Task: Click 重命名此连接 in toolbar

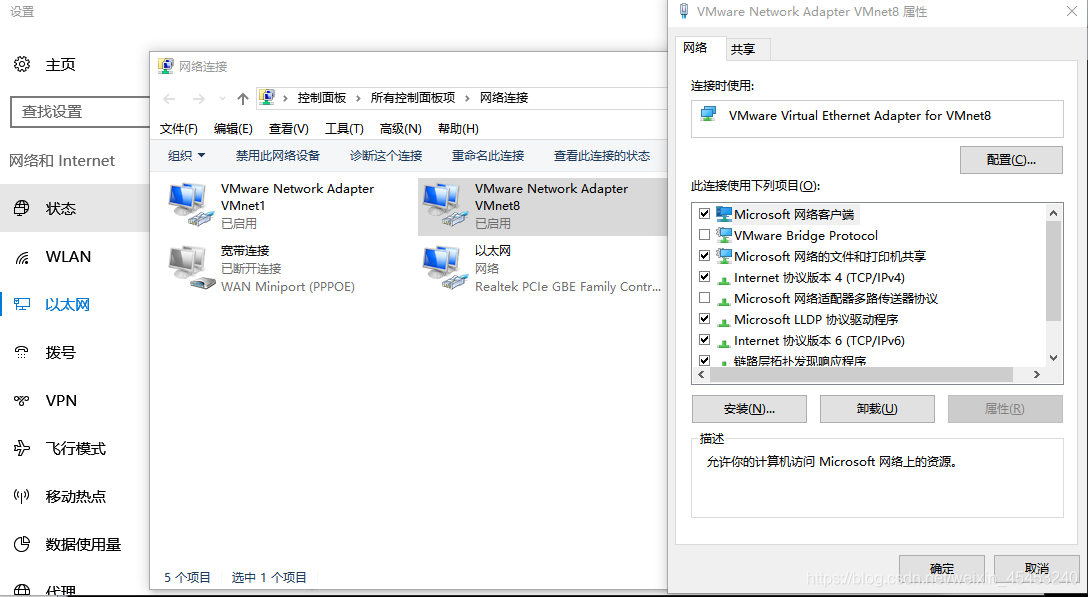Action: point(488,155)
